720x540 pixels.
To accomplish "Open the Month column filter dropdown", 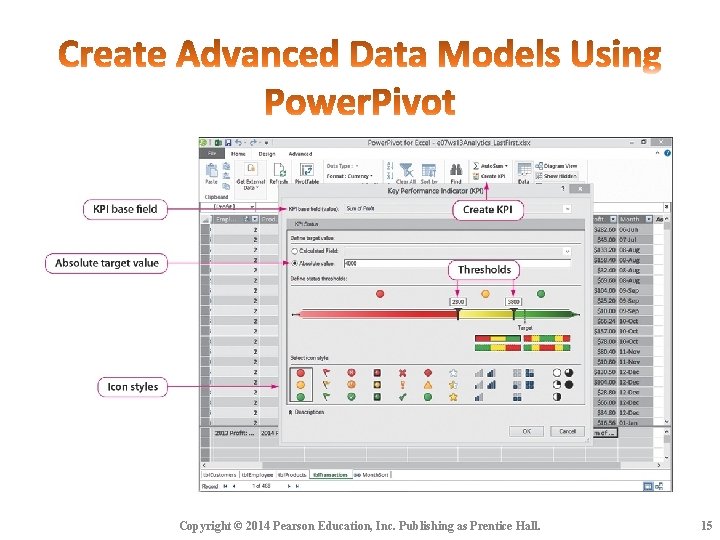I will coord(648,219).
